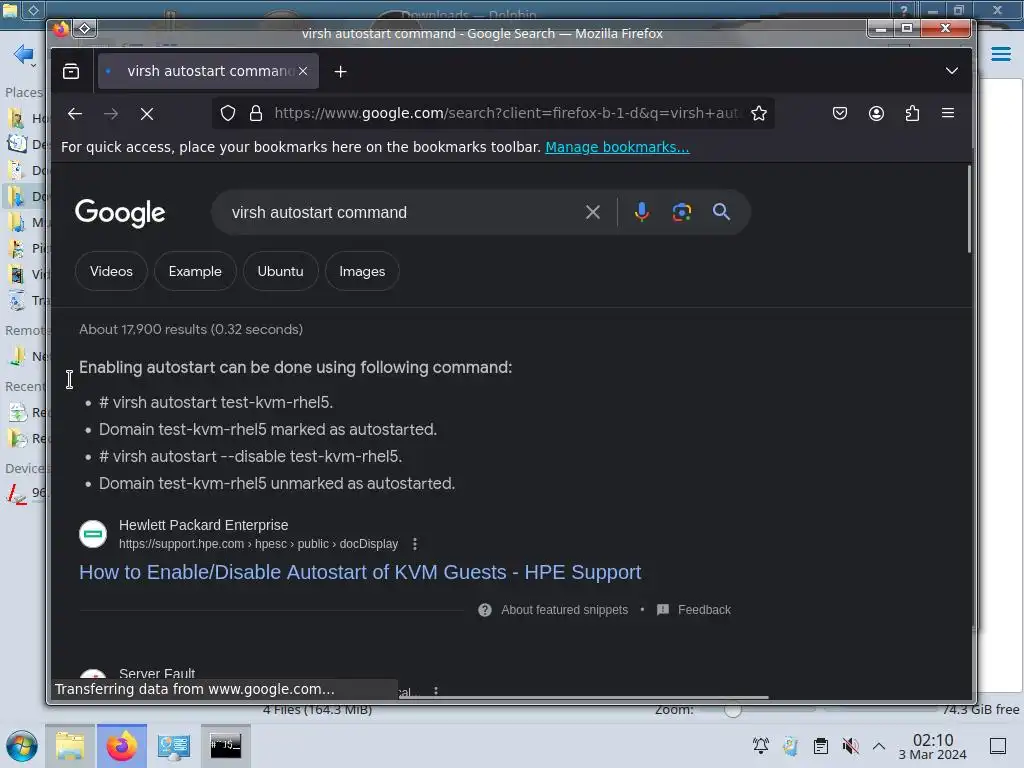Open a new tab with the plus button

[x=340, y=71]
